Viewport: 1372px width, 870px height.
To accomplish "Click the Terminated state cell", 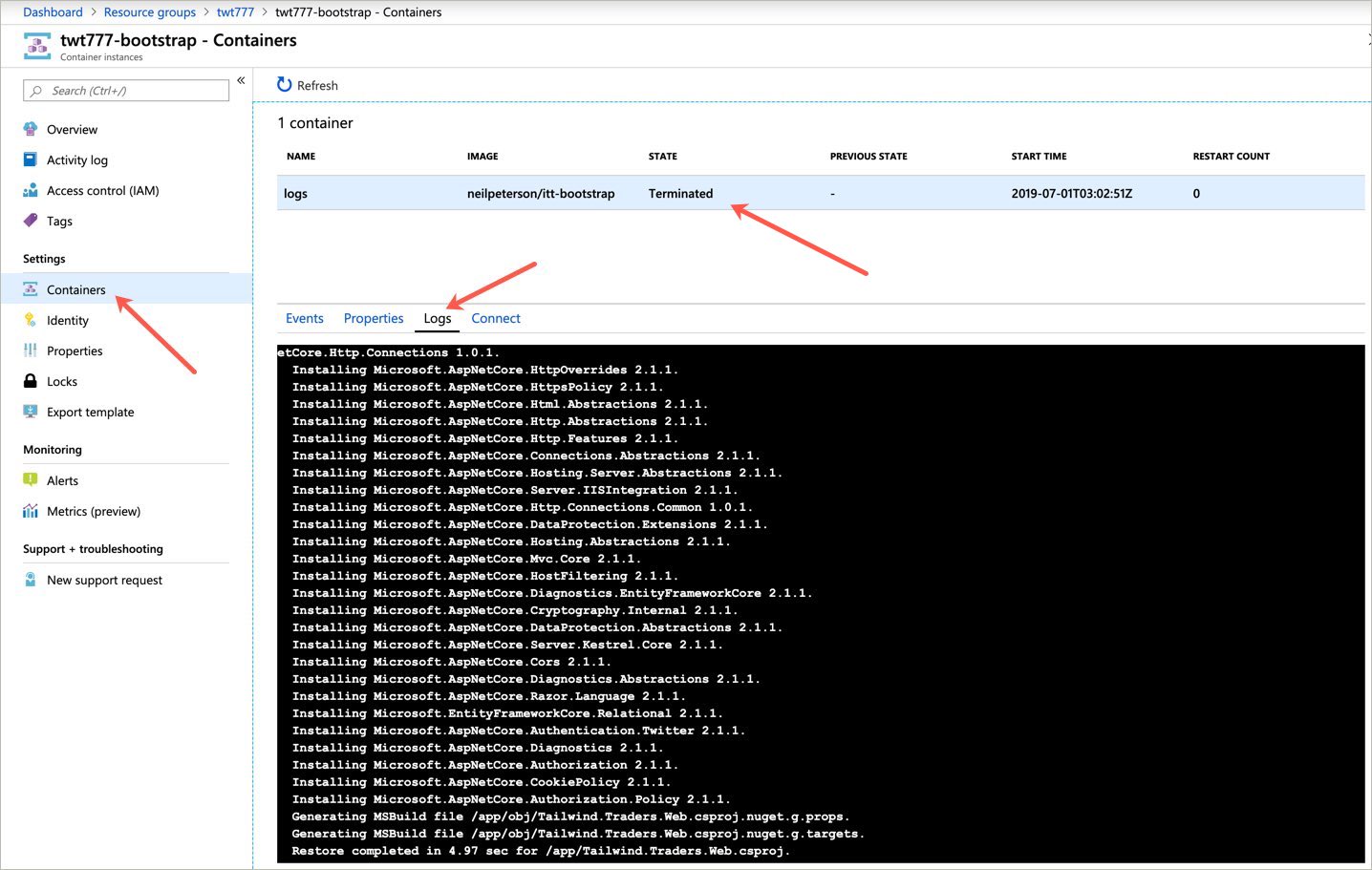I will [680, 194].
